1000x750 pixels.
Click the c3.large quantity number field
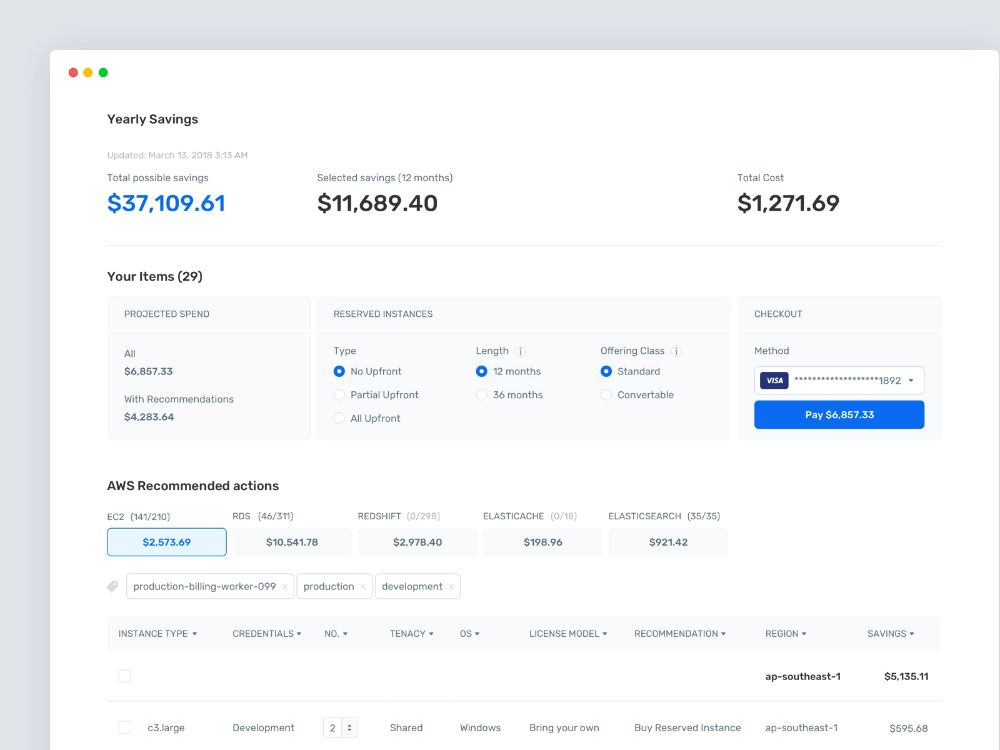click(332, 728)
